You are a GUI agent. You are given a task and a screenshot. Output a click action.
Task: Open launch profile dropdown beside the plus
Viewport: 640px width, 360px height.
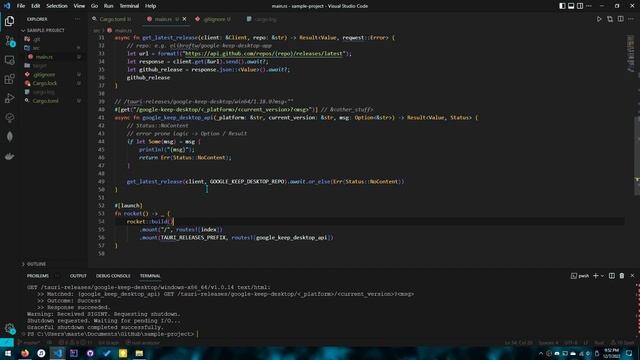click(x=602, y=276)
